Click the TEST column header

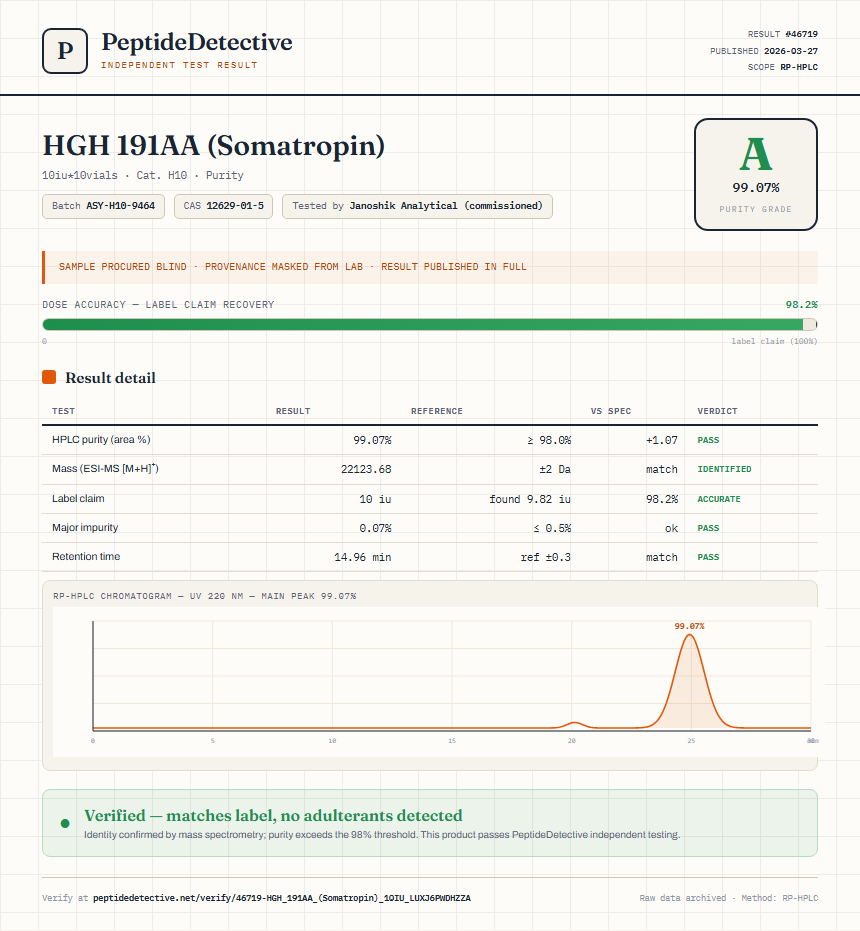[64, 411]
